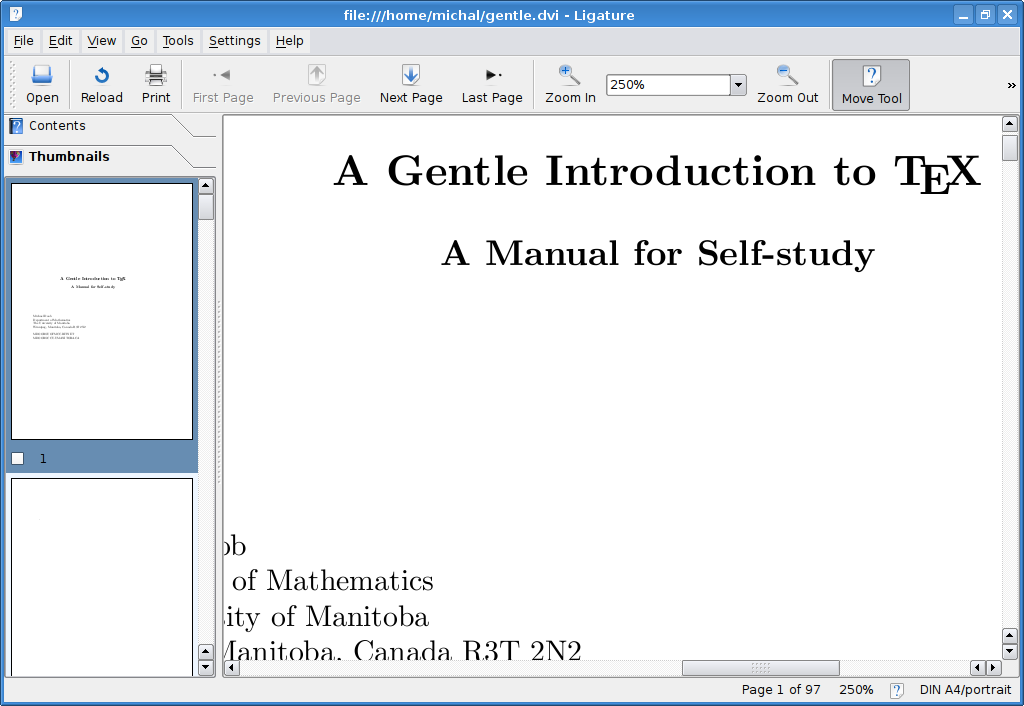Click the Ligature title bar icon

16,14
